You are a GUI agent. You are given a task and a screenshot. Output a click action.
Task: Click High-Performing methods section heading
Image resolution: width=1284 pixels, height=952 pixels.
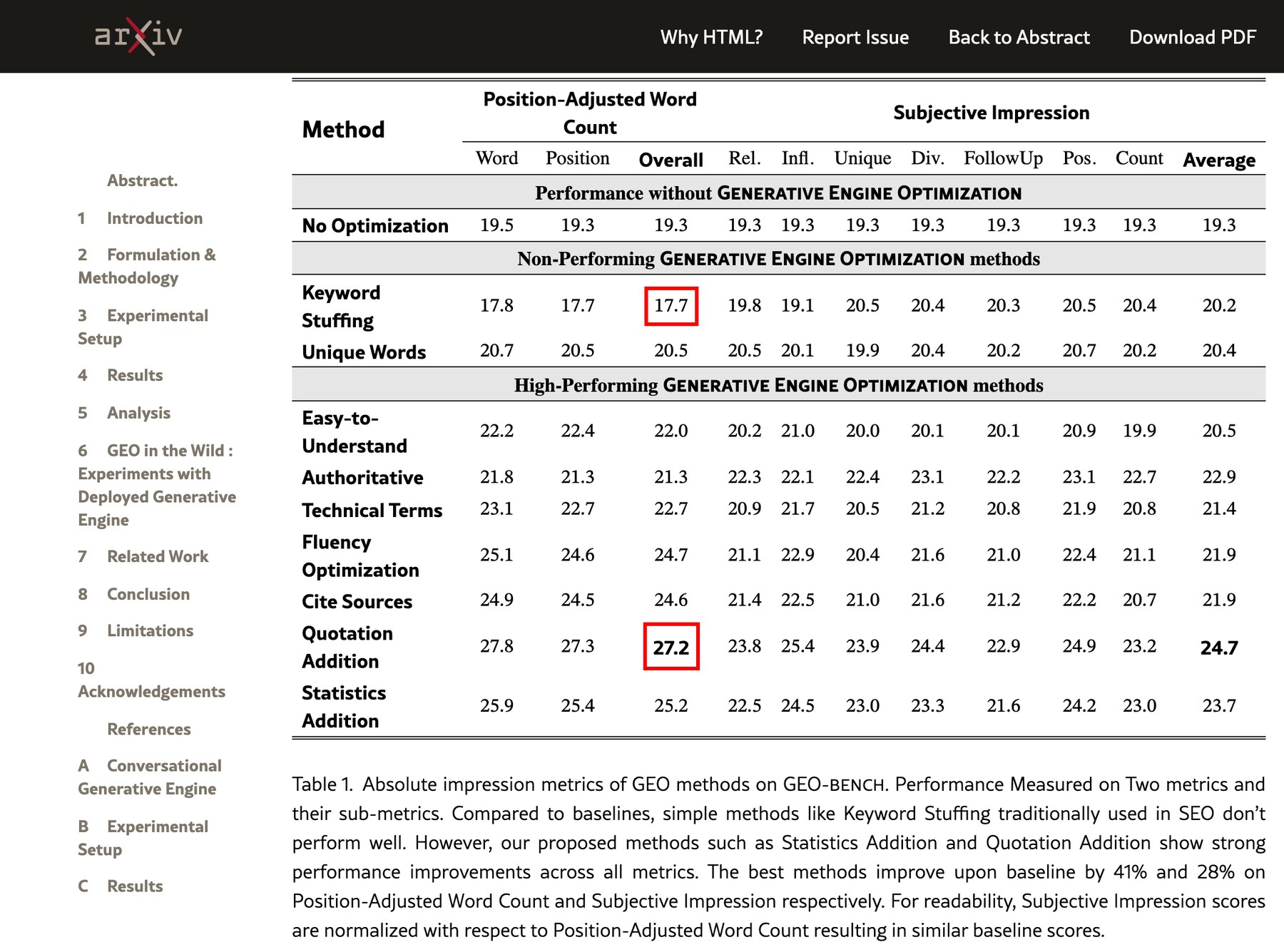click(x=778, y=385)
